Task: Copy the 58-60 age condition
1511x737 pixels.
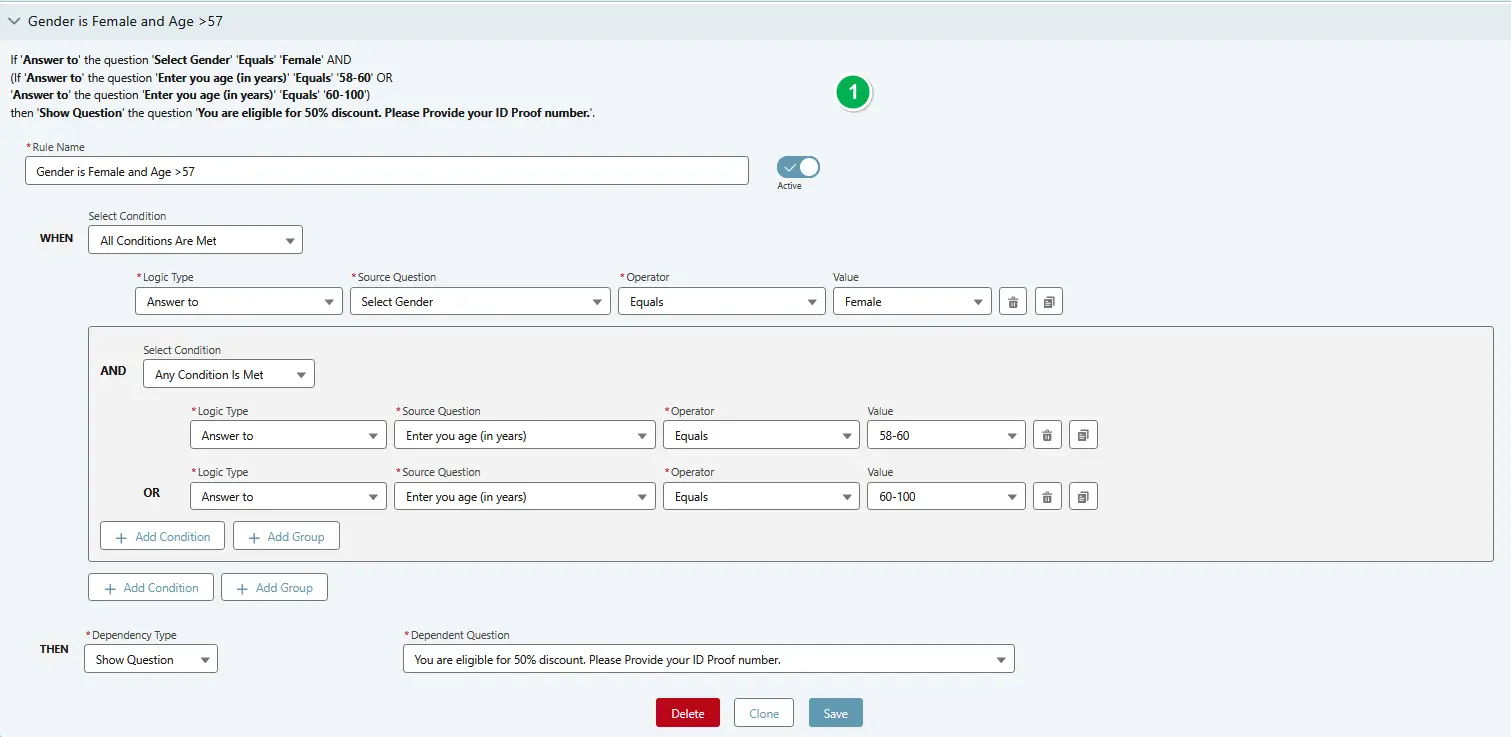Action: [1082, 435]
